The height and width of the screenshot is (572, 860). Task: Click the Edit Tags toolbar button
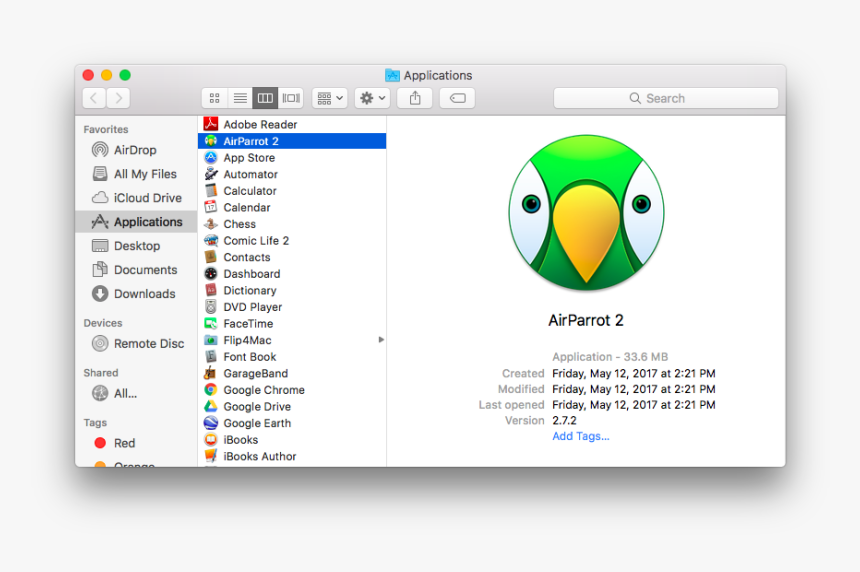coord(457,98)
